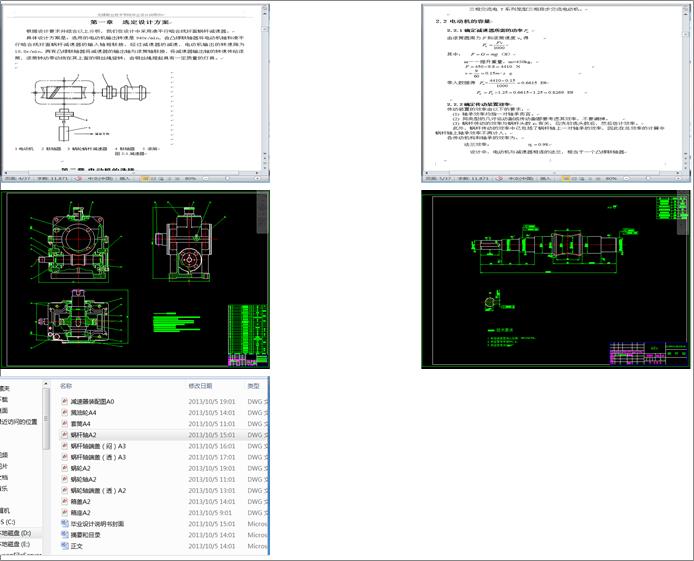This screenshot has height=561, width=694.
Task: Open 本地磁盘 (E:) in the navigation pane
Action: (x=15, y=544)
